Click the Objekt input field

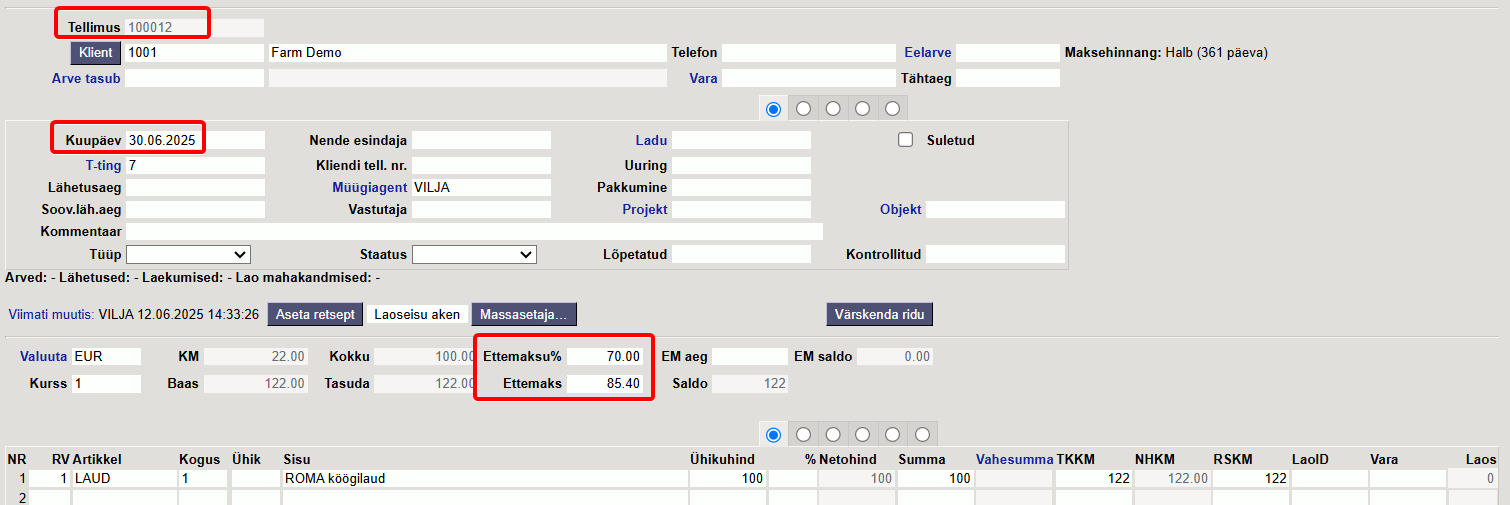(995, 210)
